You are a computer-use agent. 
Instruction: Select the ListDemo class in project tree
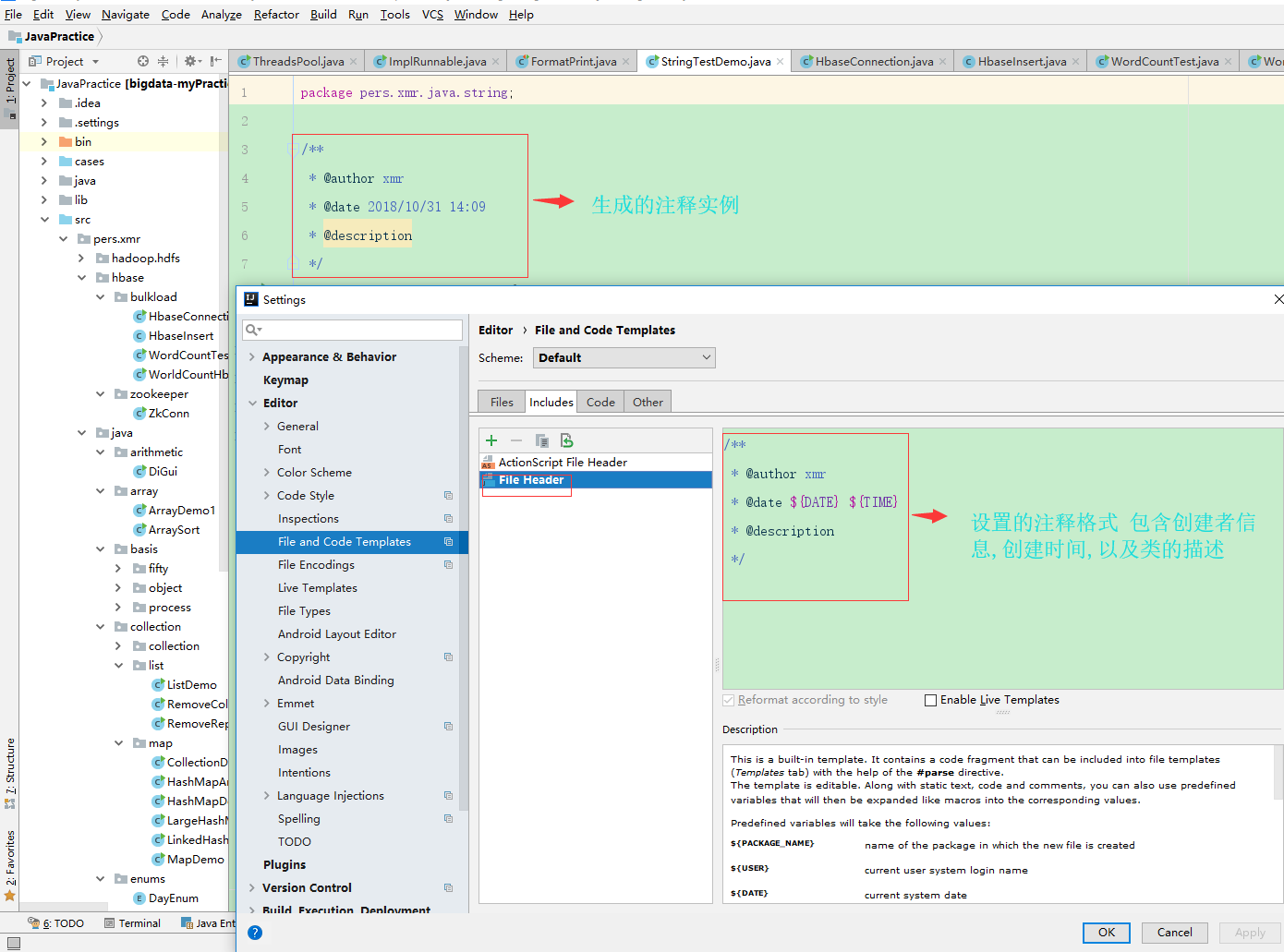click(x=191, y=685)
